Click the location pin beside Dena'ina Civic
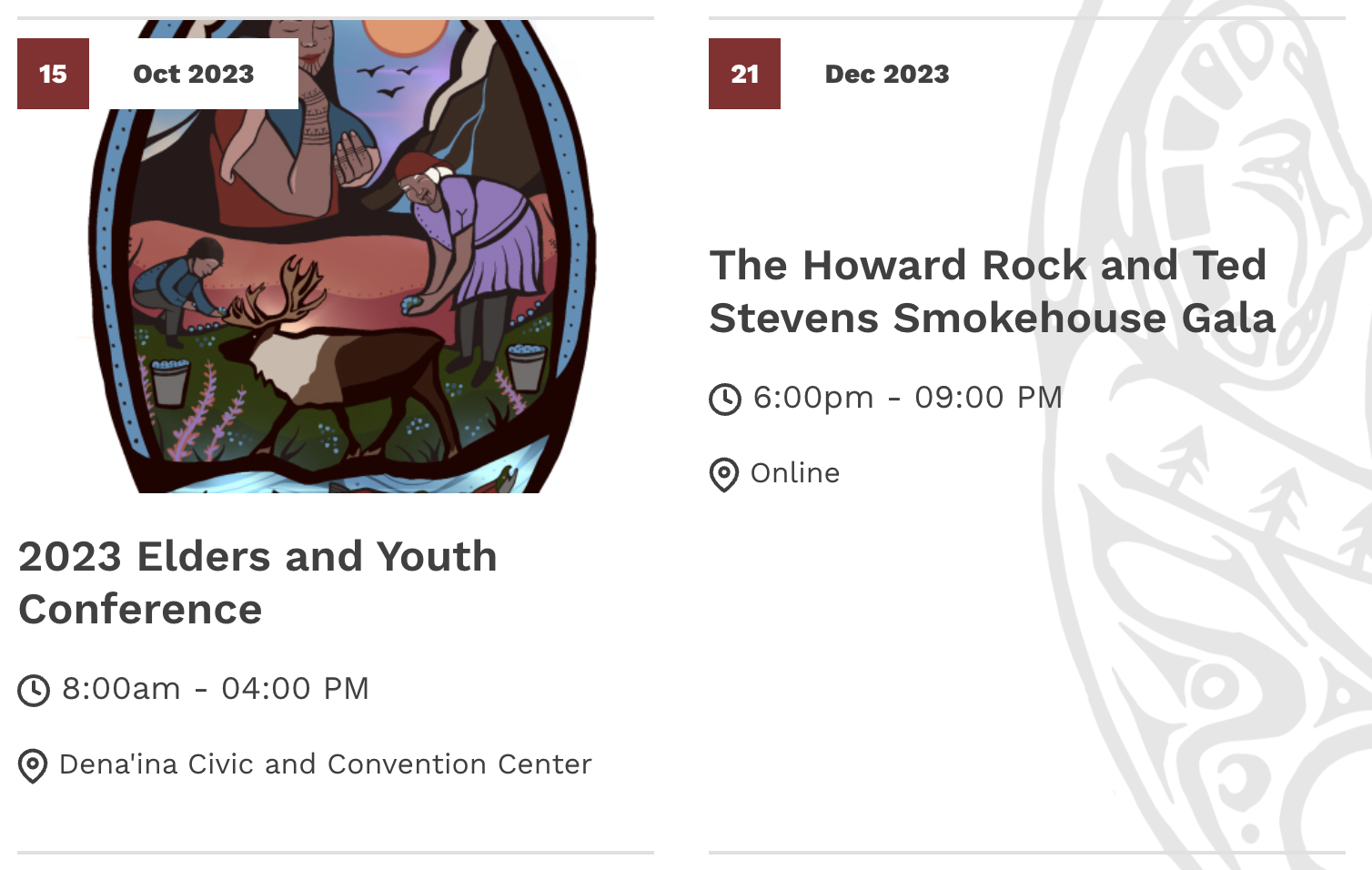The image size is (1372, 870). [x=33, y=766]
